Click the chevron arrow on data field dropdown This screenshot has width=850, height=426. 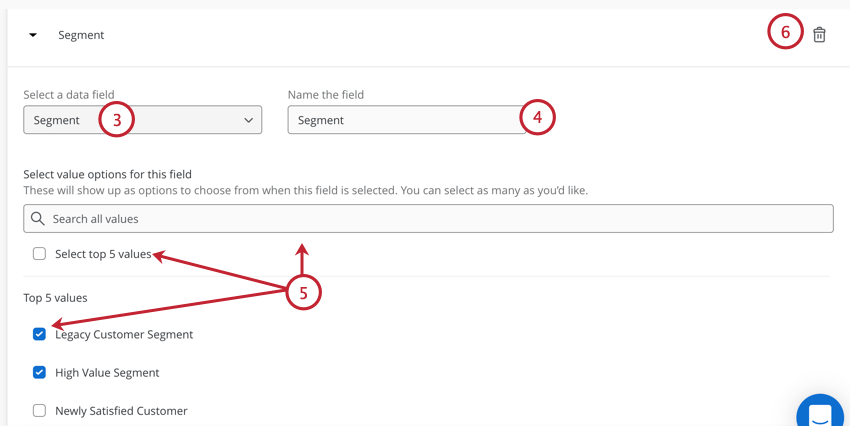tap(248, 120)
